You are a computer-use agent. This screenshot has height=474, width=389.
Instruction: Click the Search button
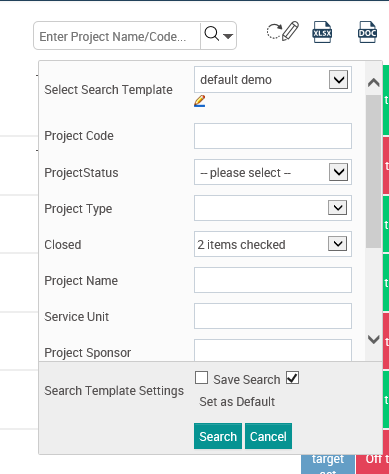tap(218, 436)
